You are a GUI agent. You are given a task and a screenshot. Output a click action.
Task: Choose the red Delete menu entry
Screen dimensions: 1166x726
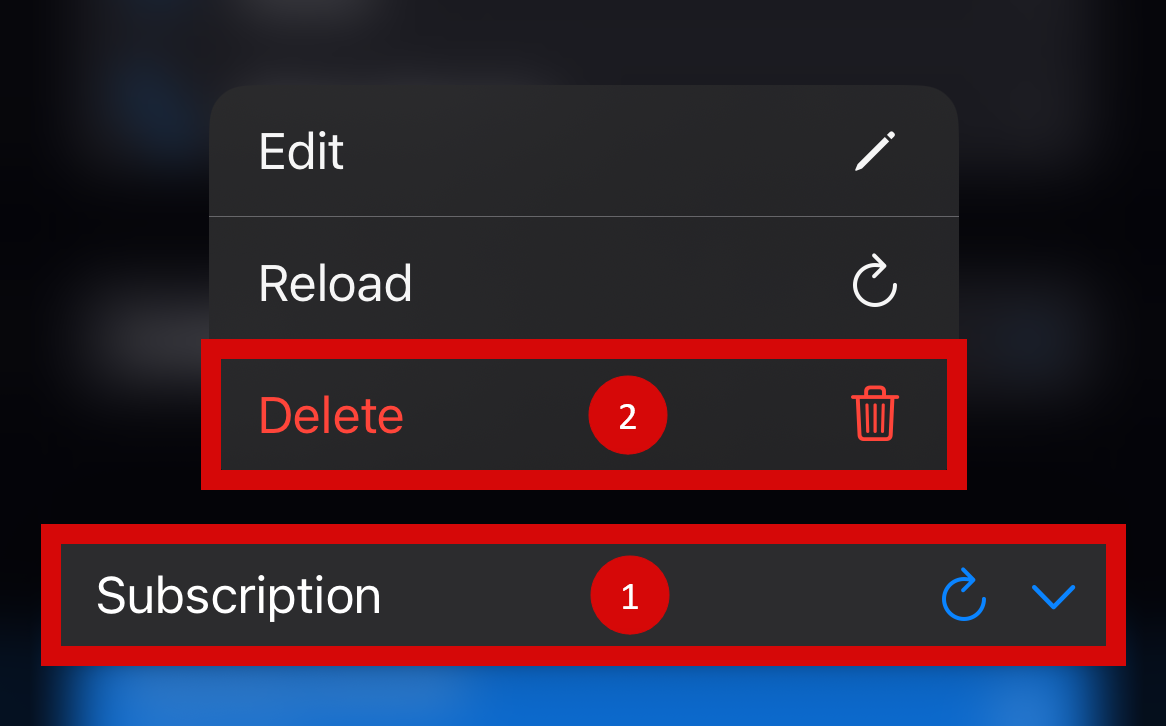pos(584,414)
